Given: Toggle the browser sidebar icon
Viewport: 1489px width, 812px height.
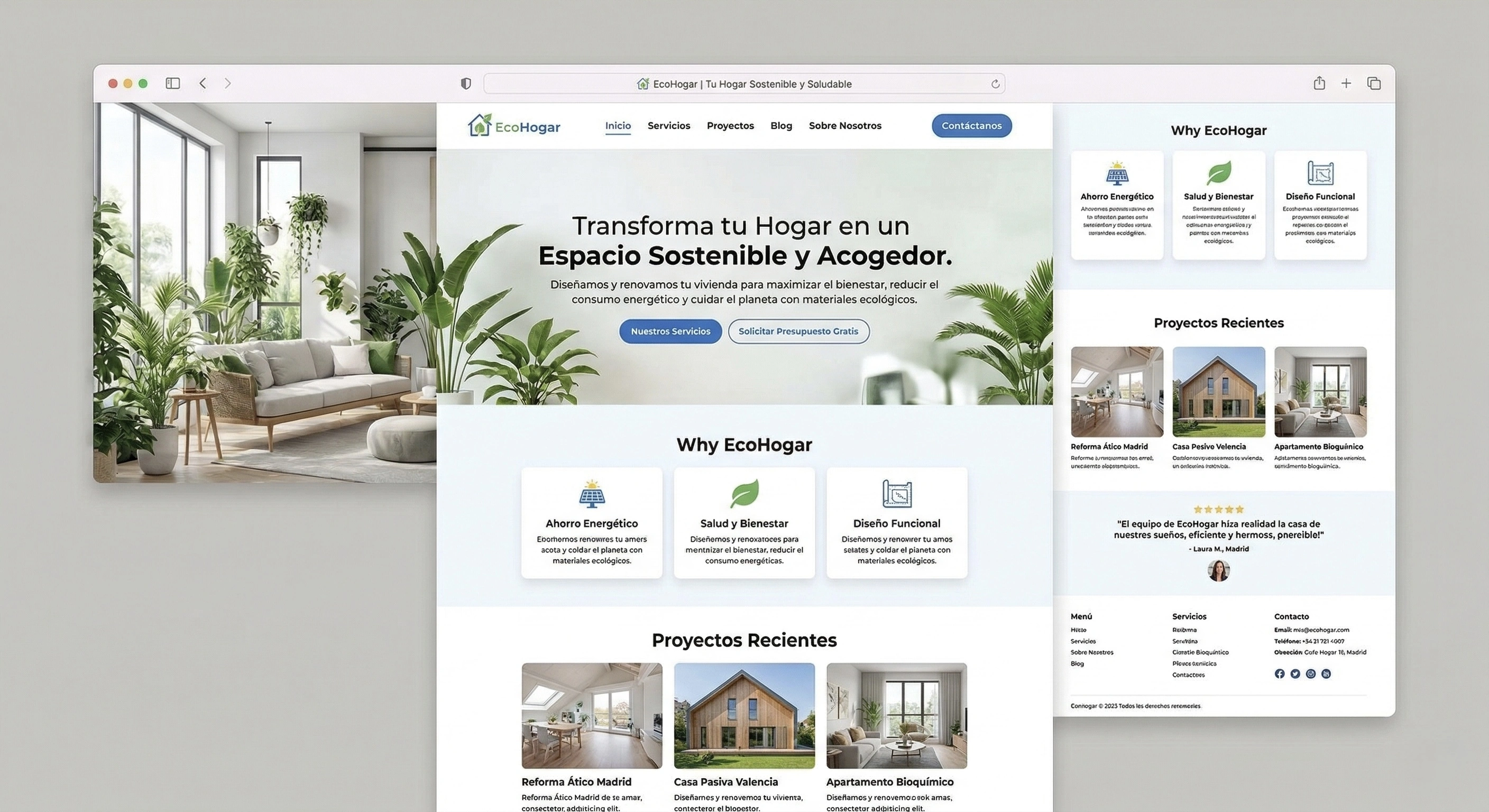Looking at the screenshot, I should click(172, 83).
